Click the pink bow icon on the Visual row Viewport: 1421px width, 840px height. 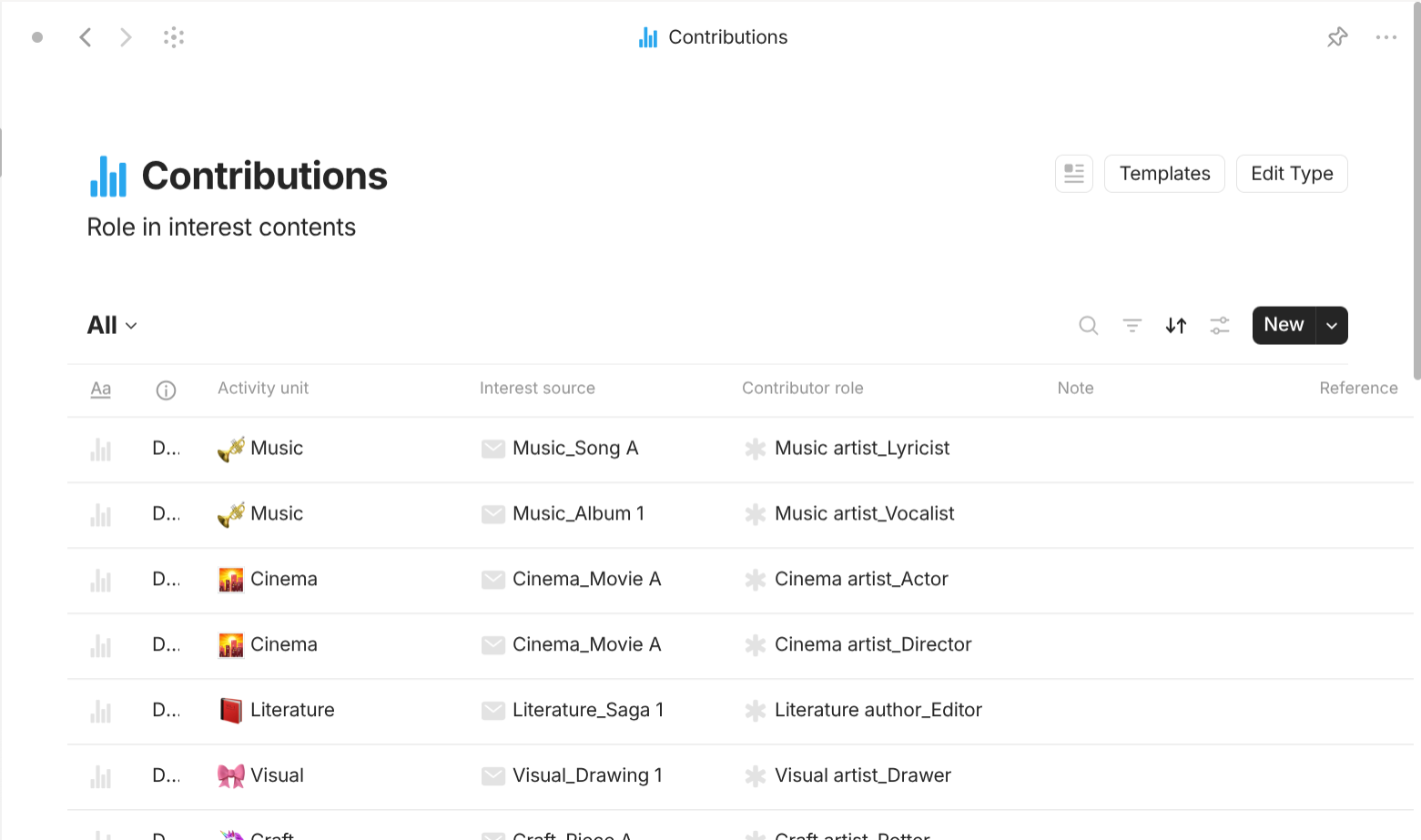pyautogui.click(x=230, y=775)
